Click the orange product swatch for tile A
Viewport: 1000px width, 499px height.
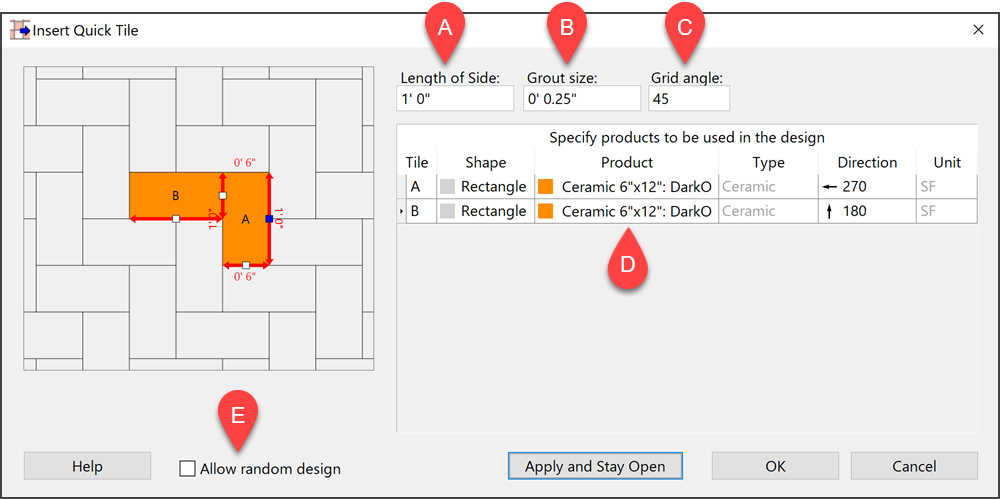[x=545, y=187]
